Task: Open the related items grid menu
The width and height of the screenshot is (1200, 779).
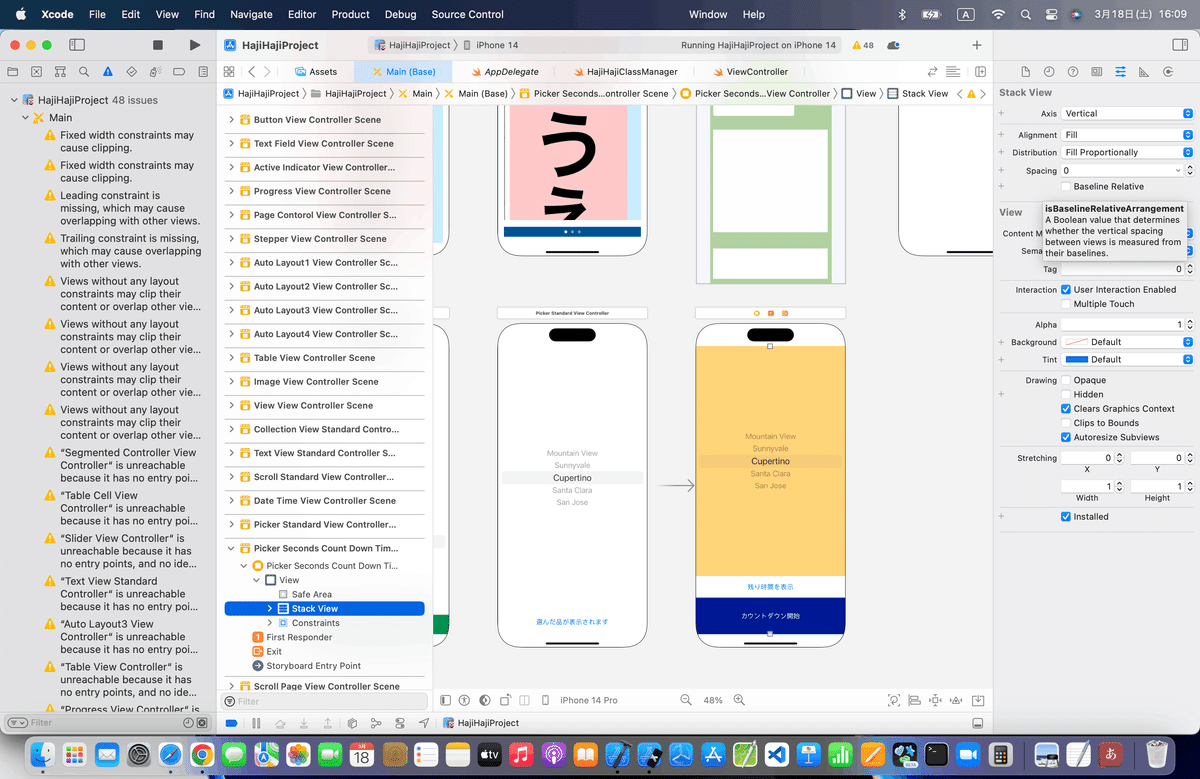Action: 229,72
